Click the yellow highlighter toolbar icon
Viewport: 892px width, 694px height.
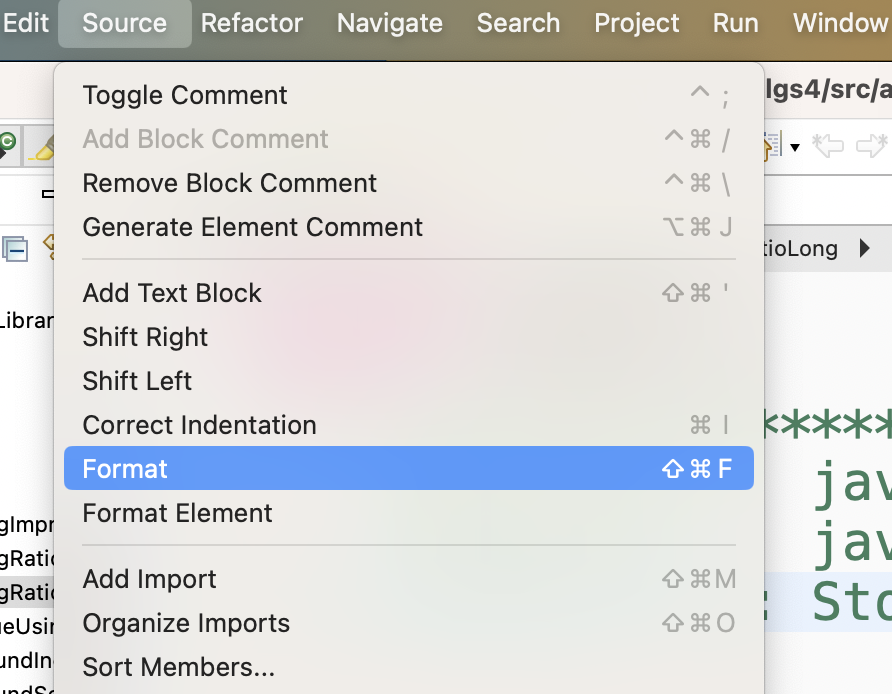[42, 146]
